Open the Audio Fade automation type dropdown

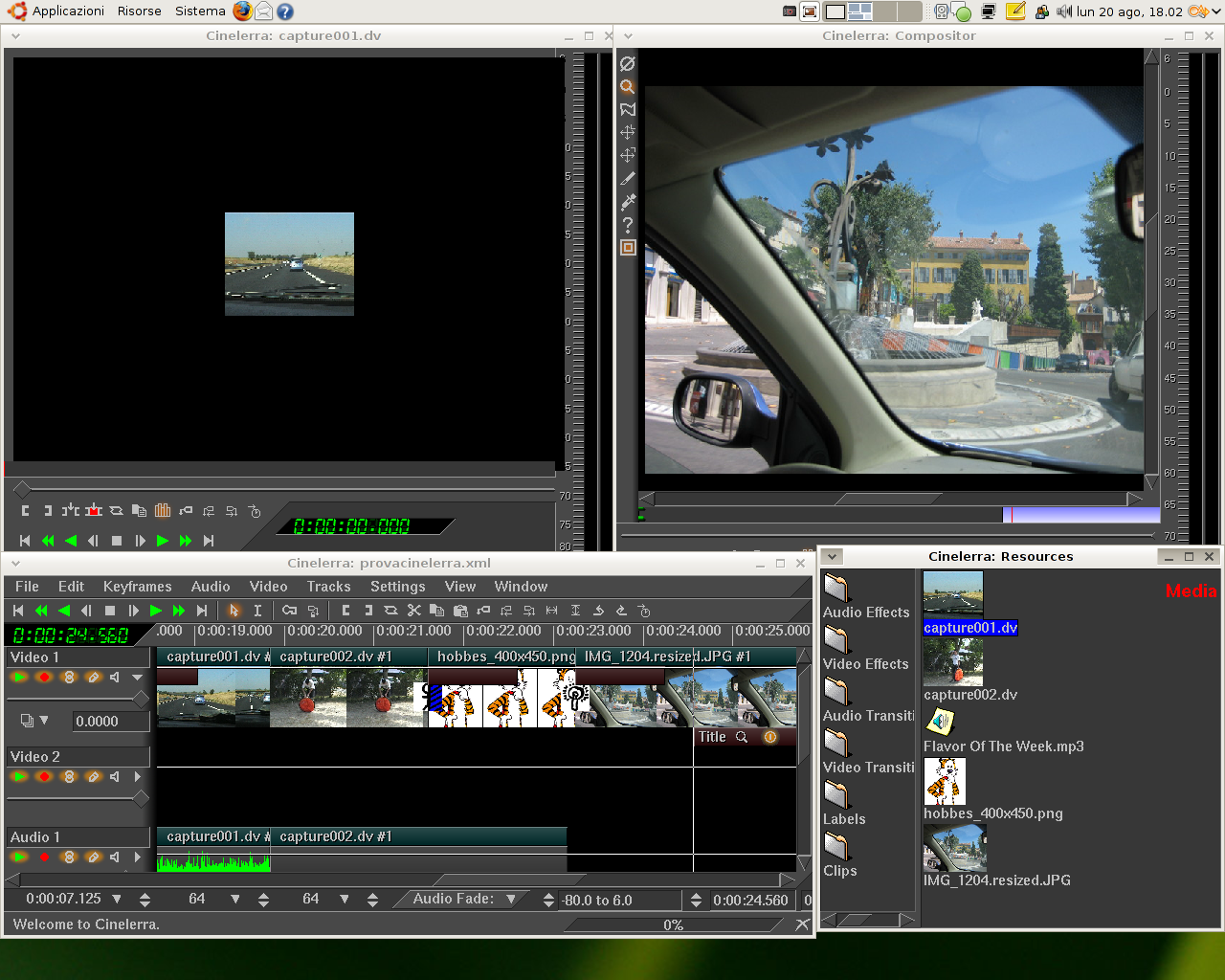(511, 900)
